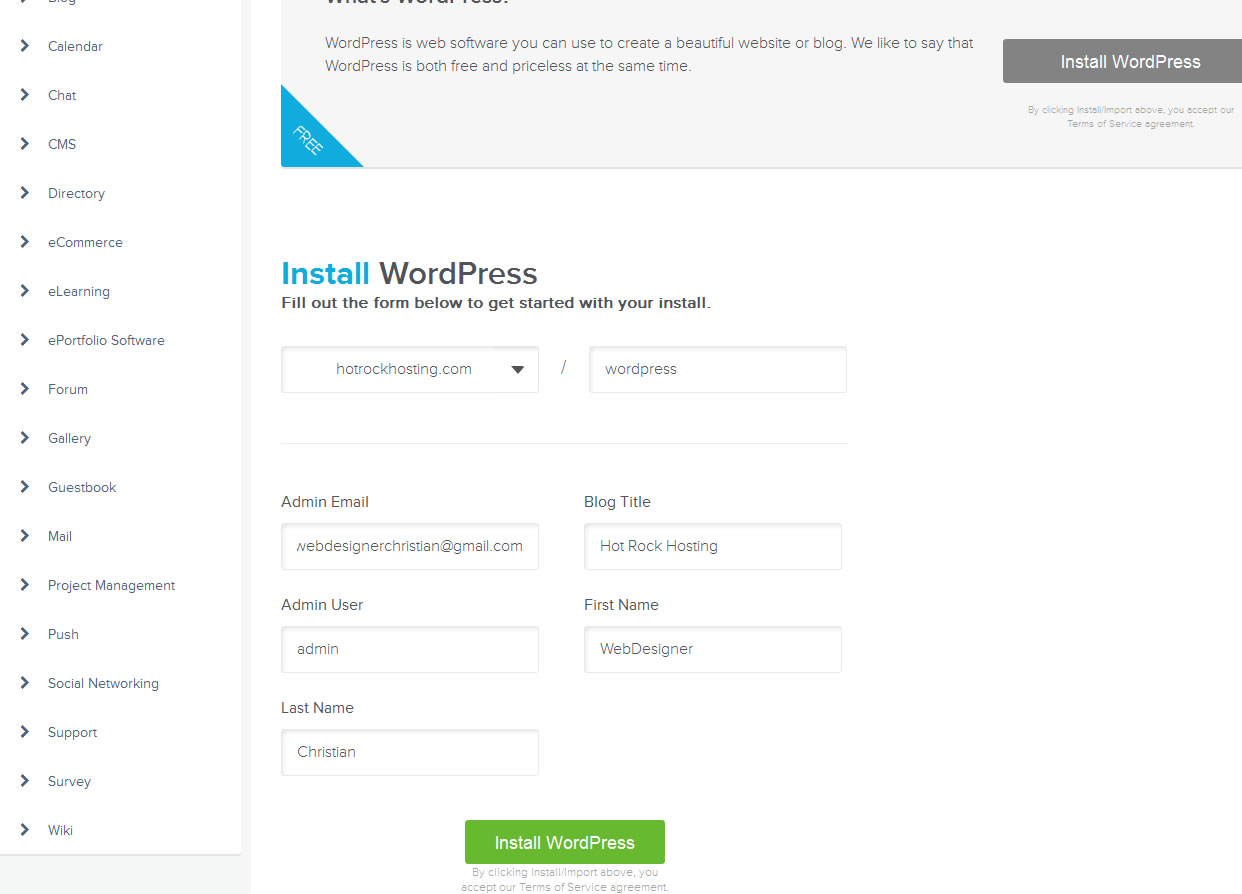Click the Blog Title input field

click(x=713, y=546)
